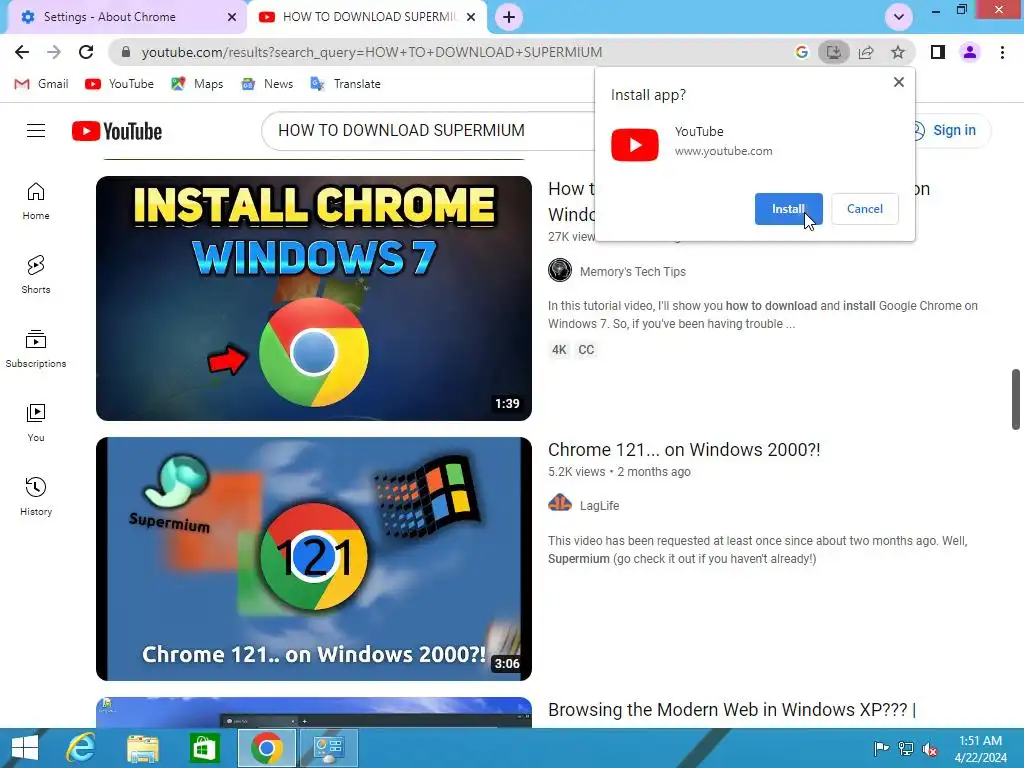The image size is (1024, 768).
Task: Open Memory's Tech Tips channel name
Action: click(x=632, y=272)
